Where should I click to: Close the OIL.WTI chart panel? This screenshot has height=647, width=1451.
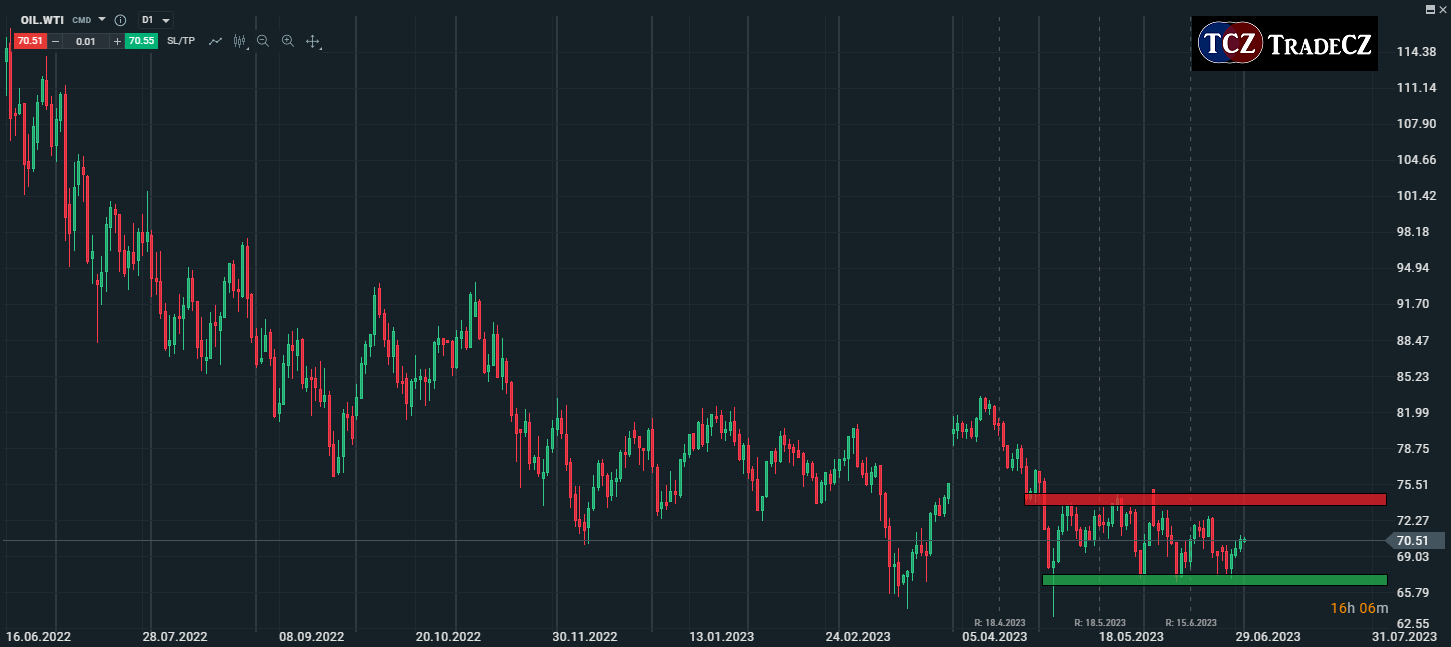1442,8
